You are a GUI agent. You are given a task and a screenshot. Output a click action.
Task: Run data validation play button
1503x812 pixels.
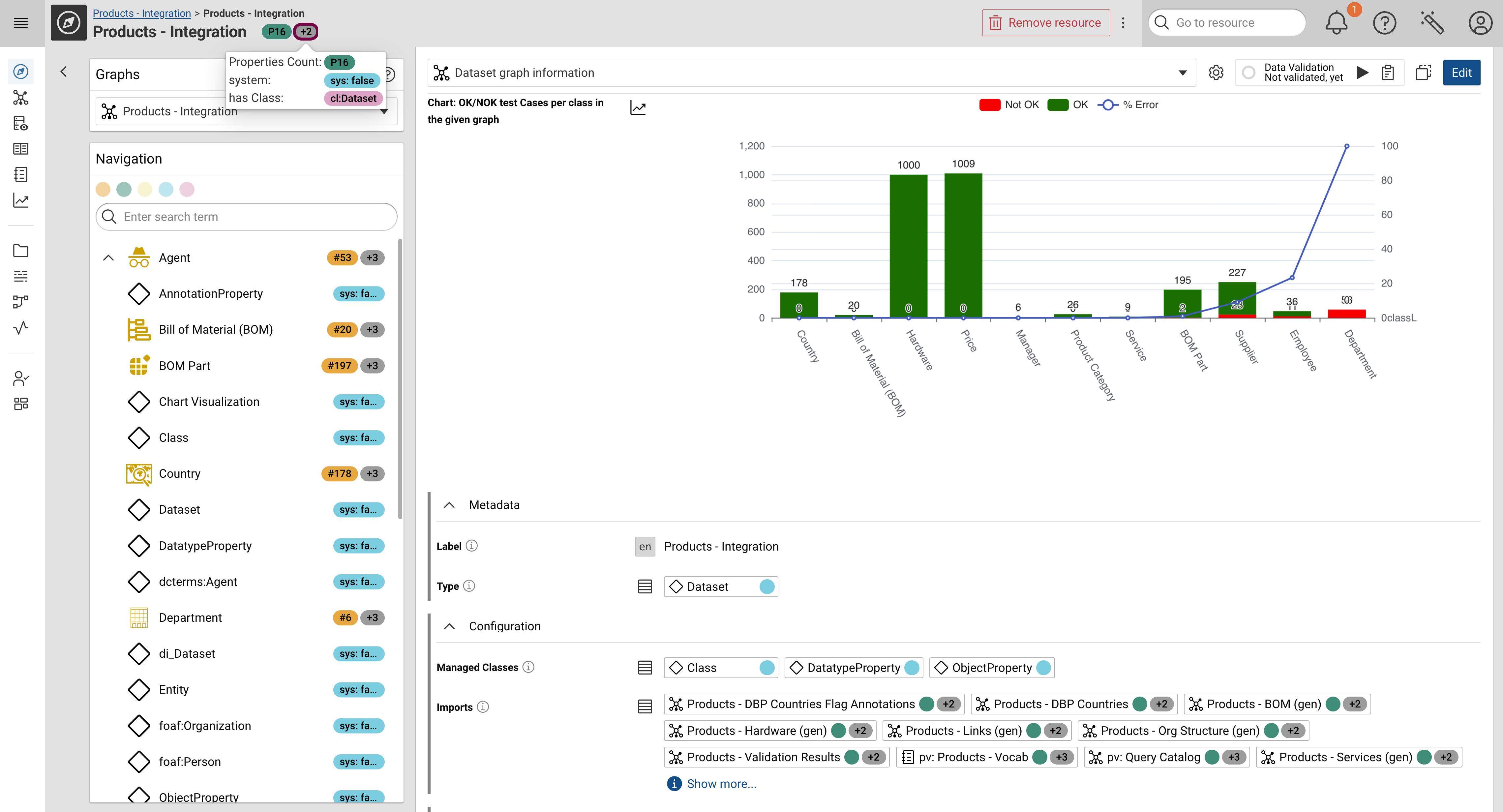[x=1362, y=72]
